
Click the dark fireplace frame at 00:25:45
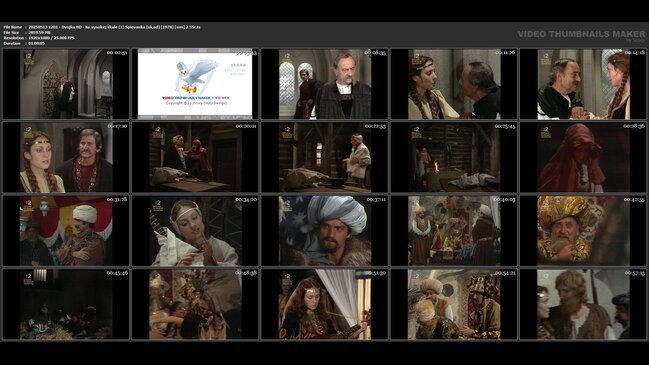pyautogui.click(x=454, y=157)
